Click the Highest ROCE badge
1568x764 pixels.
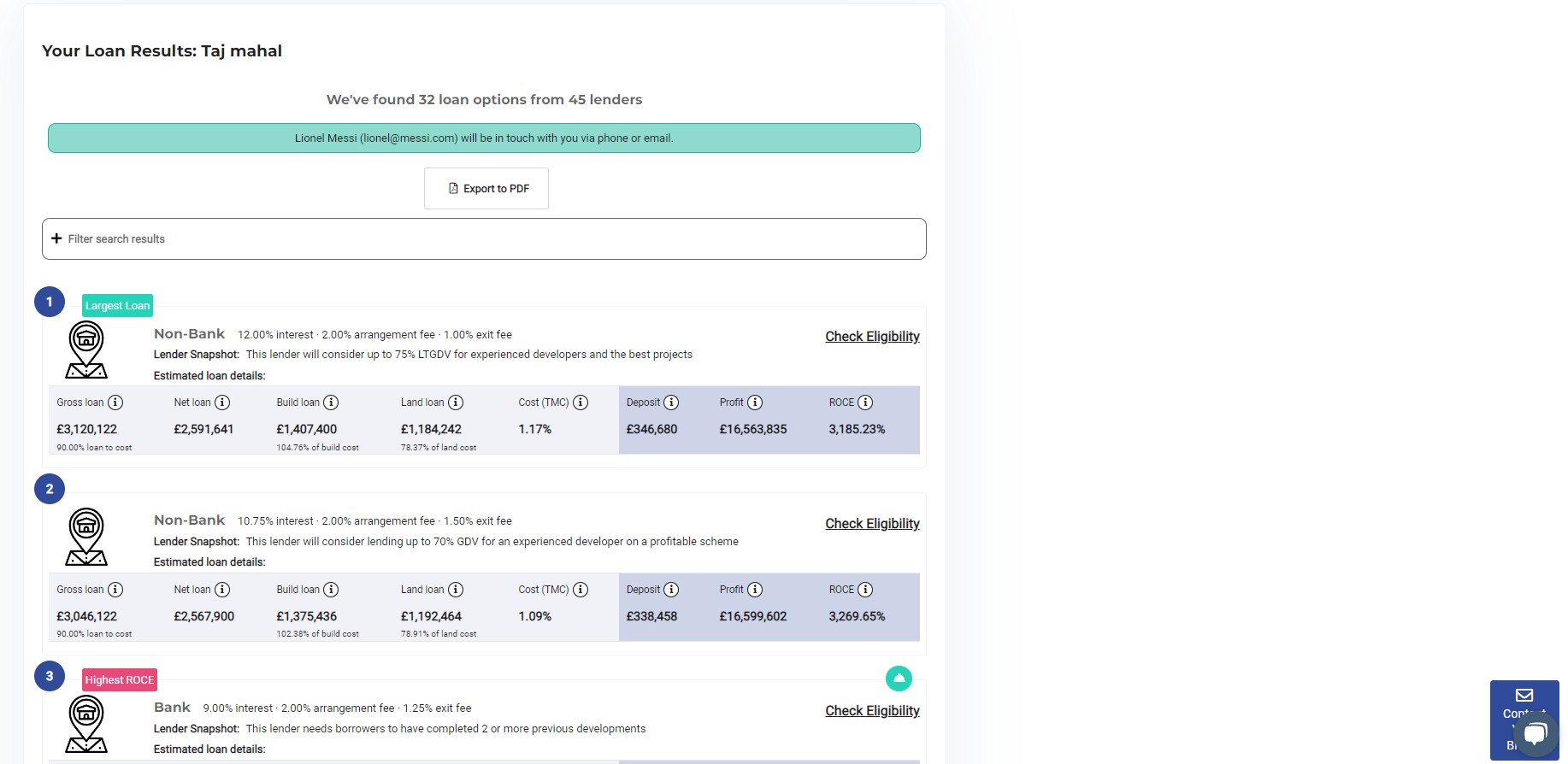120,680
